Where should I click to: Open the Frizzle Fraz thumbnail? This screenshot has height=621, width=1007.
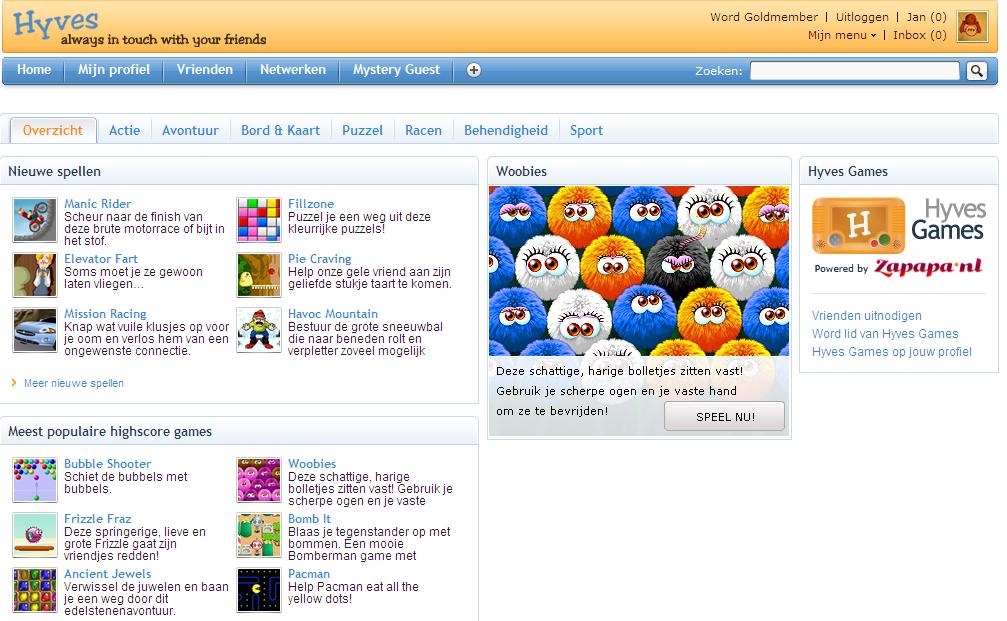click(35, 535)
